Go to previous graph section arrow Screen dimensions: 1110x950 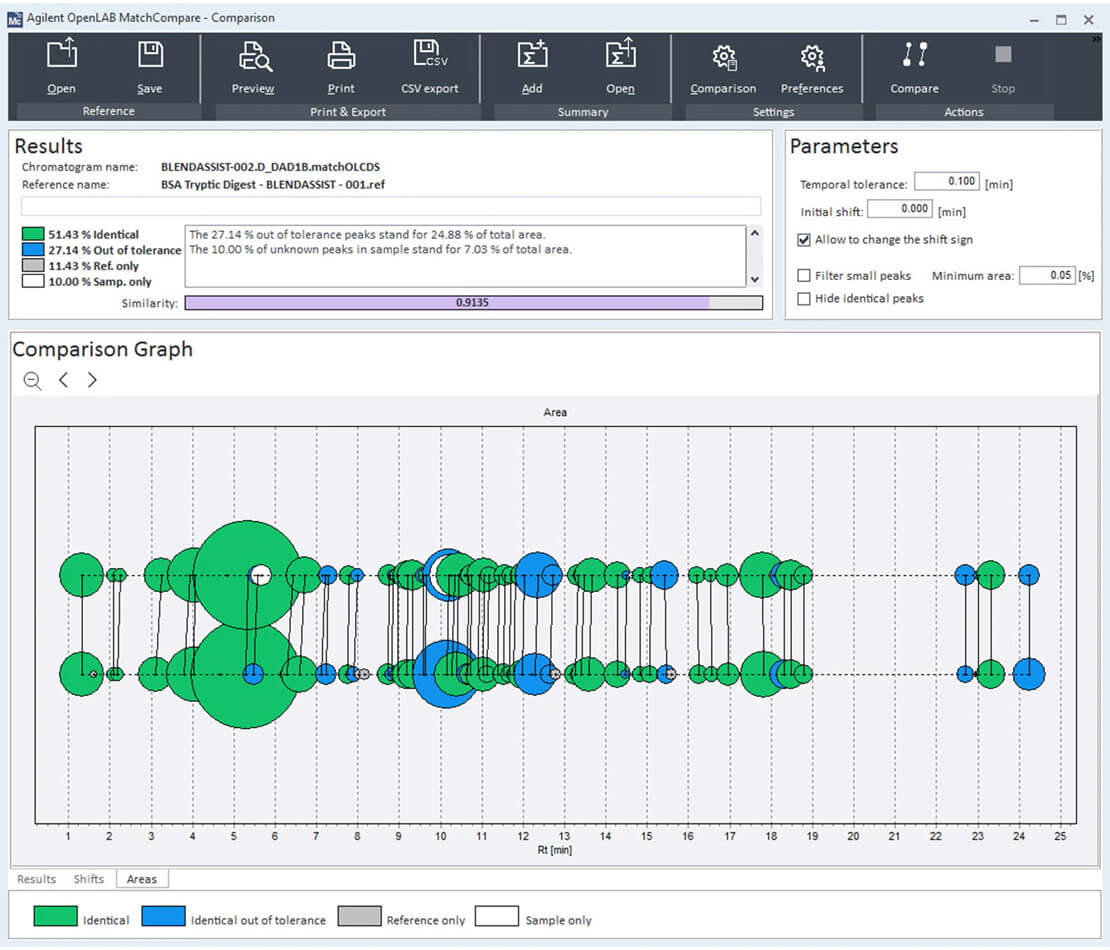pyautogui.click(x=63, y=380)
